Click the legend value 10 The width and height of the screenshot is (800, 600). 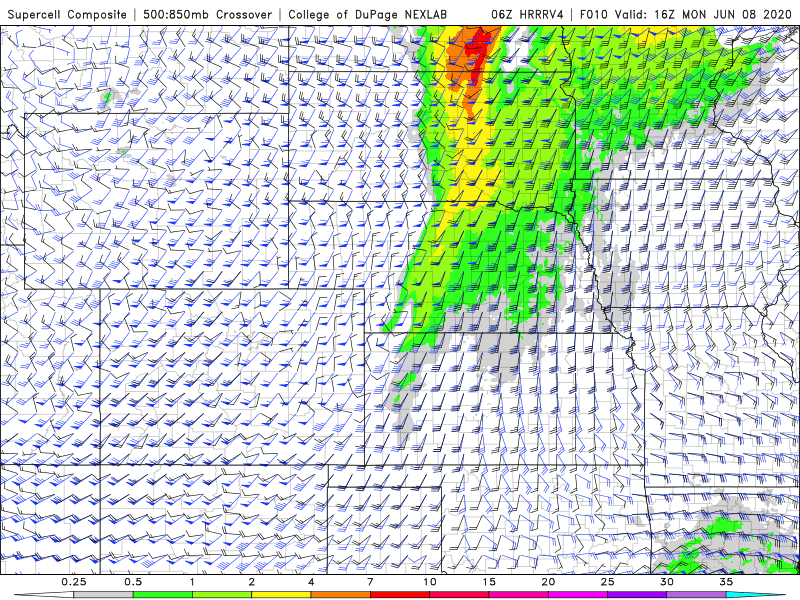(430, 582)
